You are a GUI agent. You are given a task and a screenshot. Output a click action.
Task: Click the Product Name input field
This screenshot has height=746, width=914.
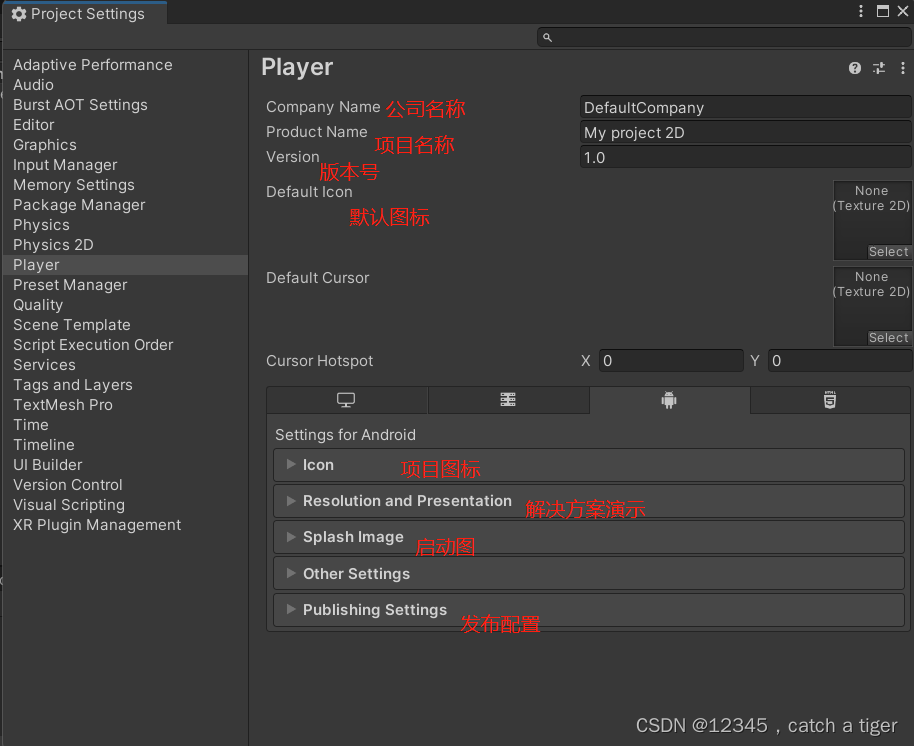[746, 133]
